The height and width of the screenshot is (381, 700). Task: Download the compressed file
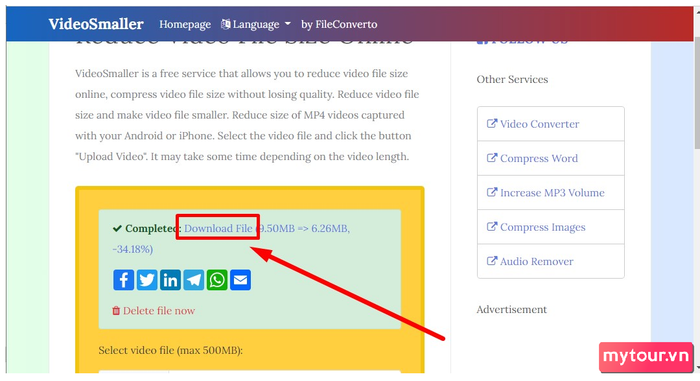218,228
